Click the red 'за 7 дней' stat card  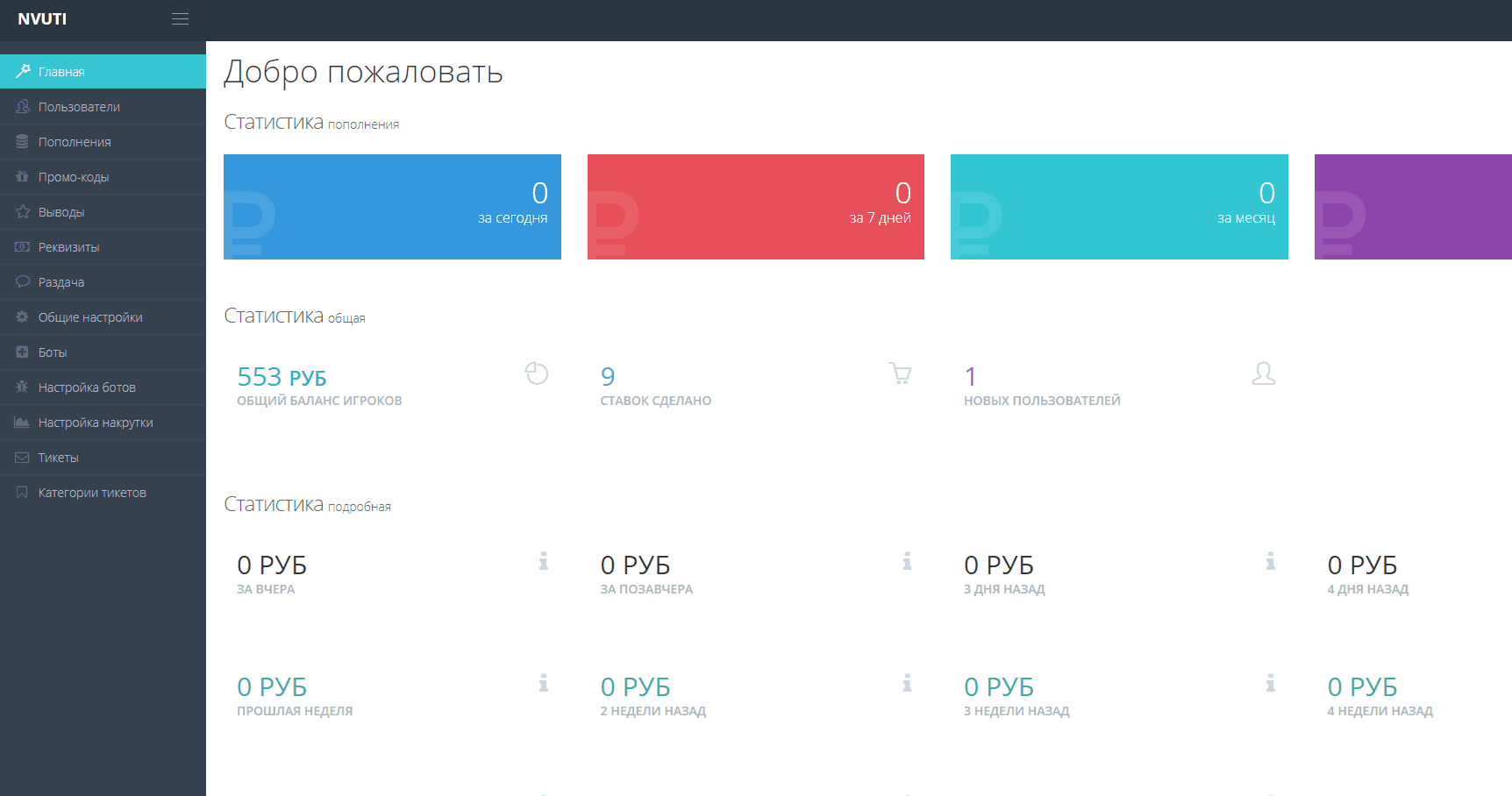pos(755,207)
